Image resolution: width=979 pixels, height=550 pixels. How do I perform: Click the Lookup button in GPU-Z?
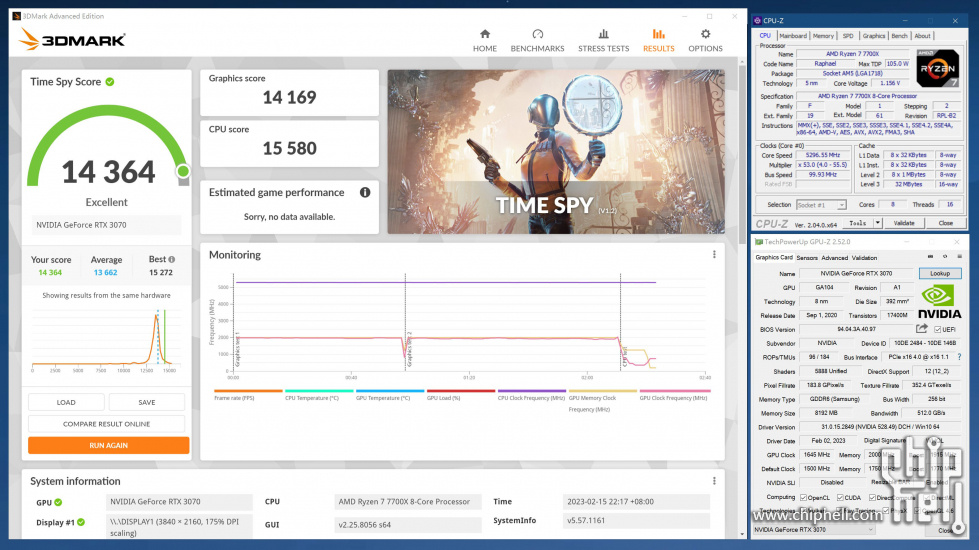pyautogui.click(x=940, y=273)
